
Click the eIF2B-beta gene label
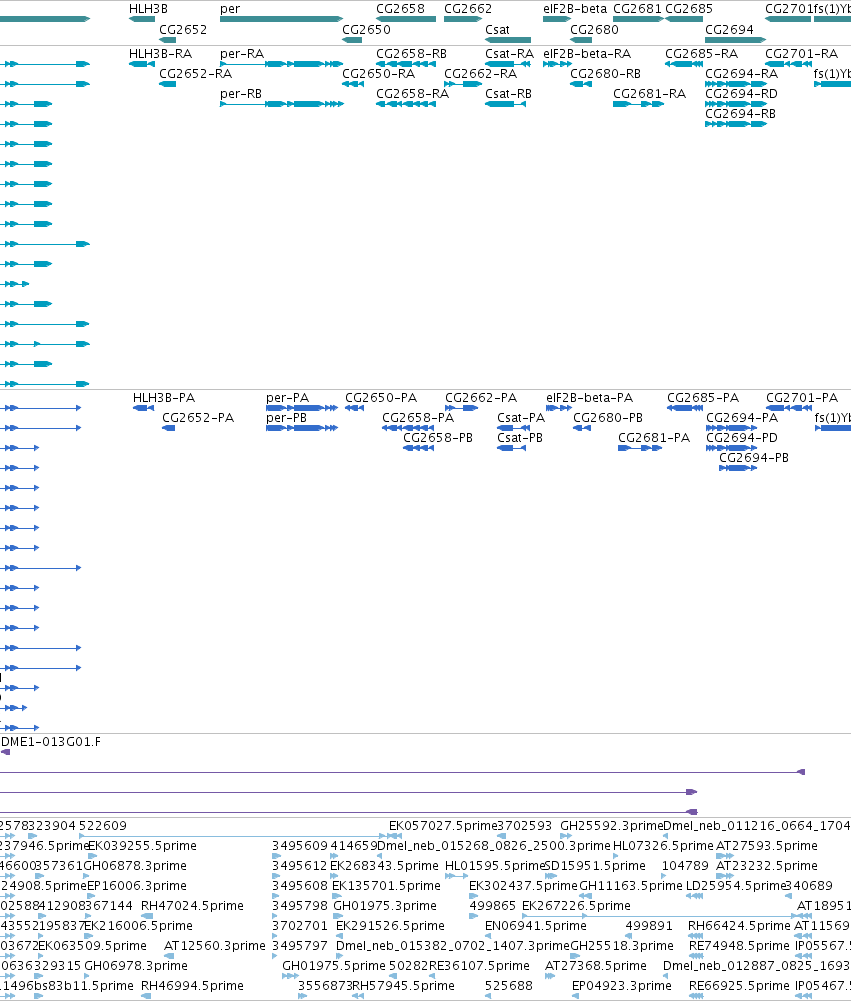575,9
